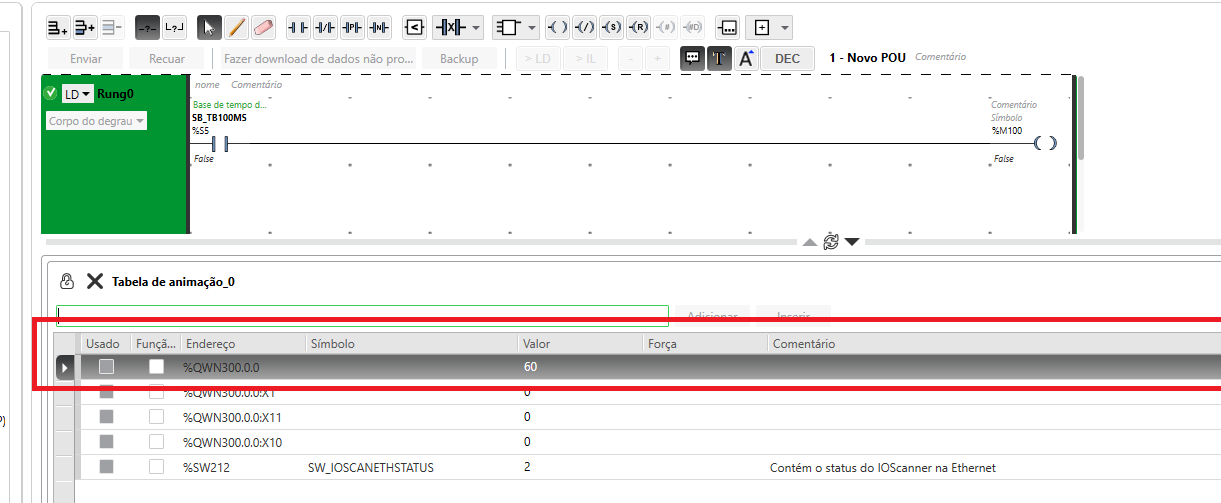Click value 60 of %QWN300.0.0

point(530,367)
